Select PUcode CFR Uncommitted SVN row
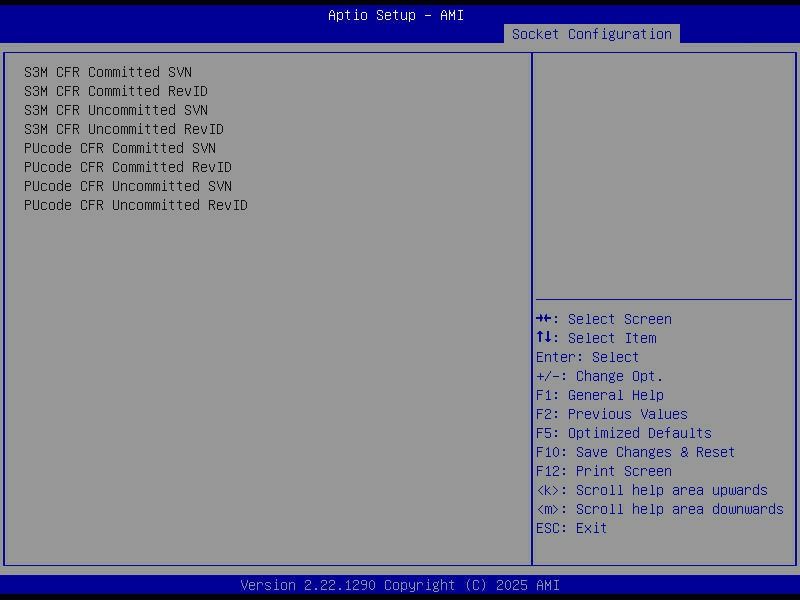Image resolution: width=800 pixels, height=600 pixels. [128, 186]
